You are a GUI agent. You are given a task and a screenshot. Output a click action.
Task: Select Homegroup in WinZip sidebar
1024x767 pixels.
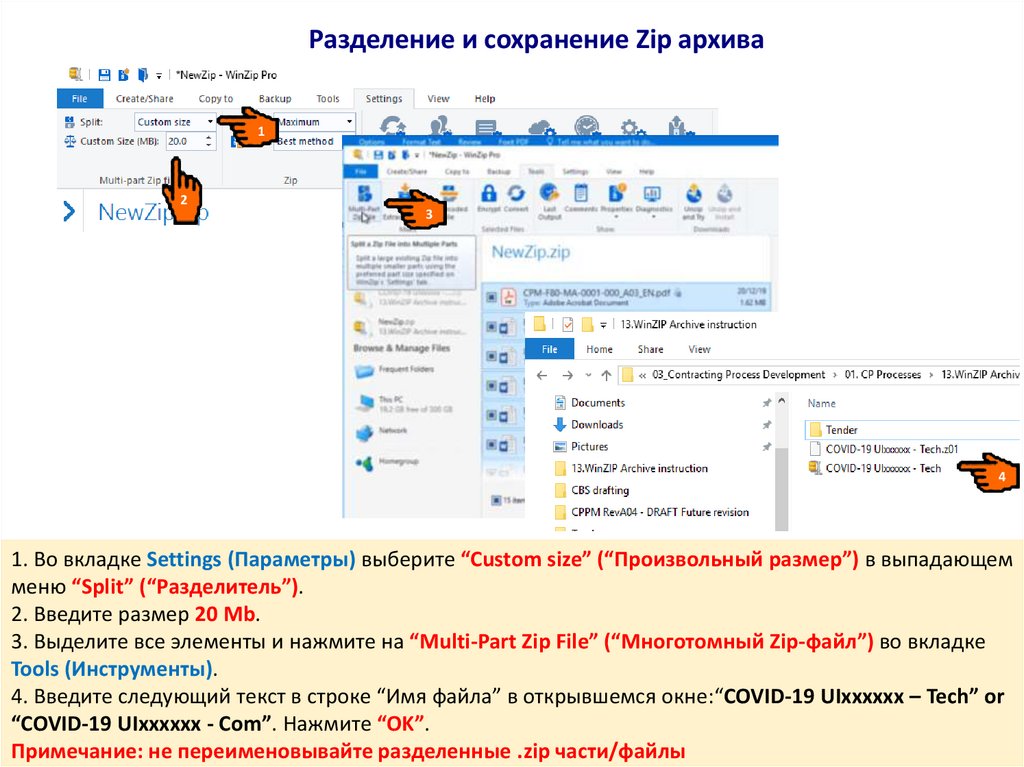(x=387, y=462)
